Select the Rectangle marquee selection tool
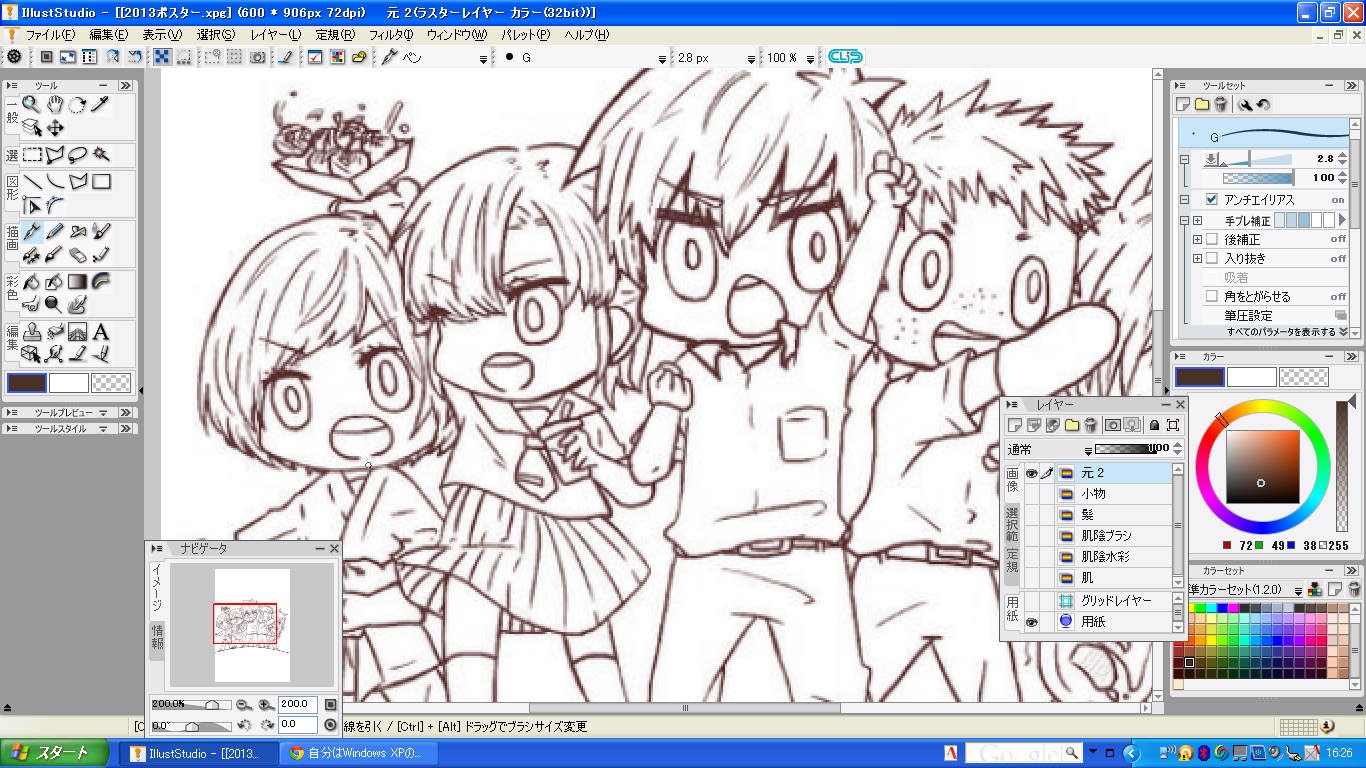This screenshot has height=768, width=1366. pyautogui.click(x=32, y=155)
